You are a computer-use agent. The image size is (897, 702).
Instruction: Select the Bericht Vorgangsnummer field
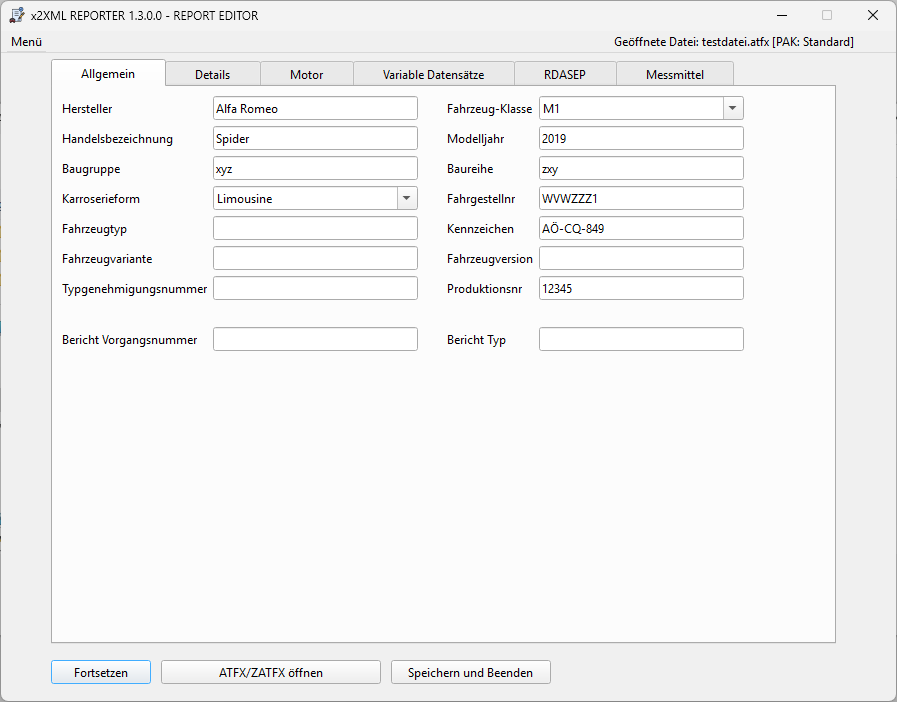coord(315,339)
